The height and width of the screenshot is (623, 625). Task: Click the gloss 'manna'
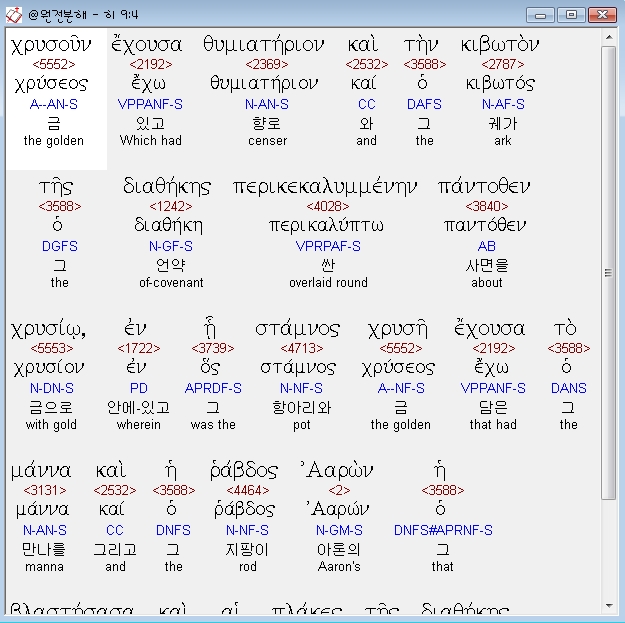(x=44, y=566)
